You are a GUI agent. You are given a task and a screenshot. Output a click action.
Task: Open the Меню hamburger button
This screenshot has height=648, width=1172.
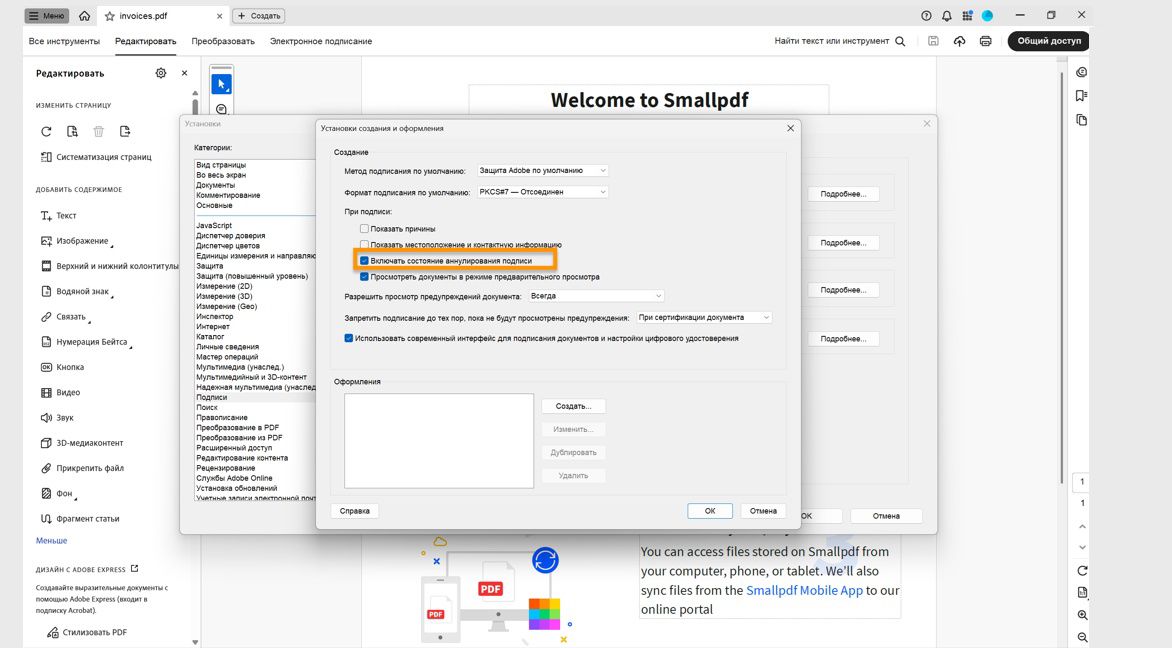46,16
